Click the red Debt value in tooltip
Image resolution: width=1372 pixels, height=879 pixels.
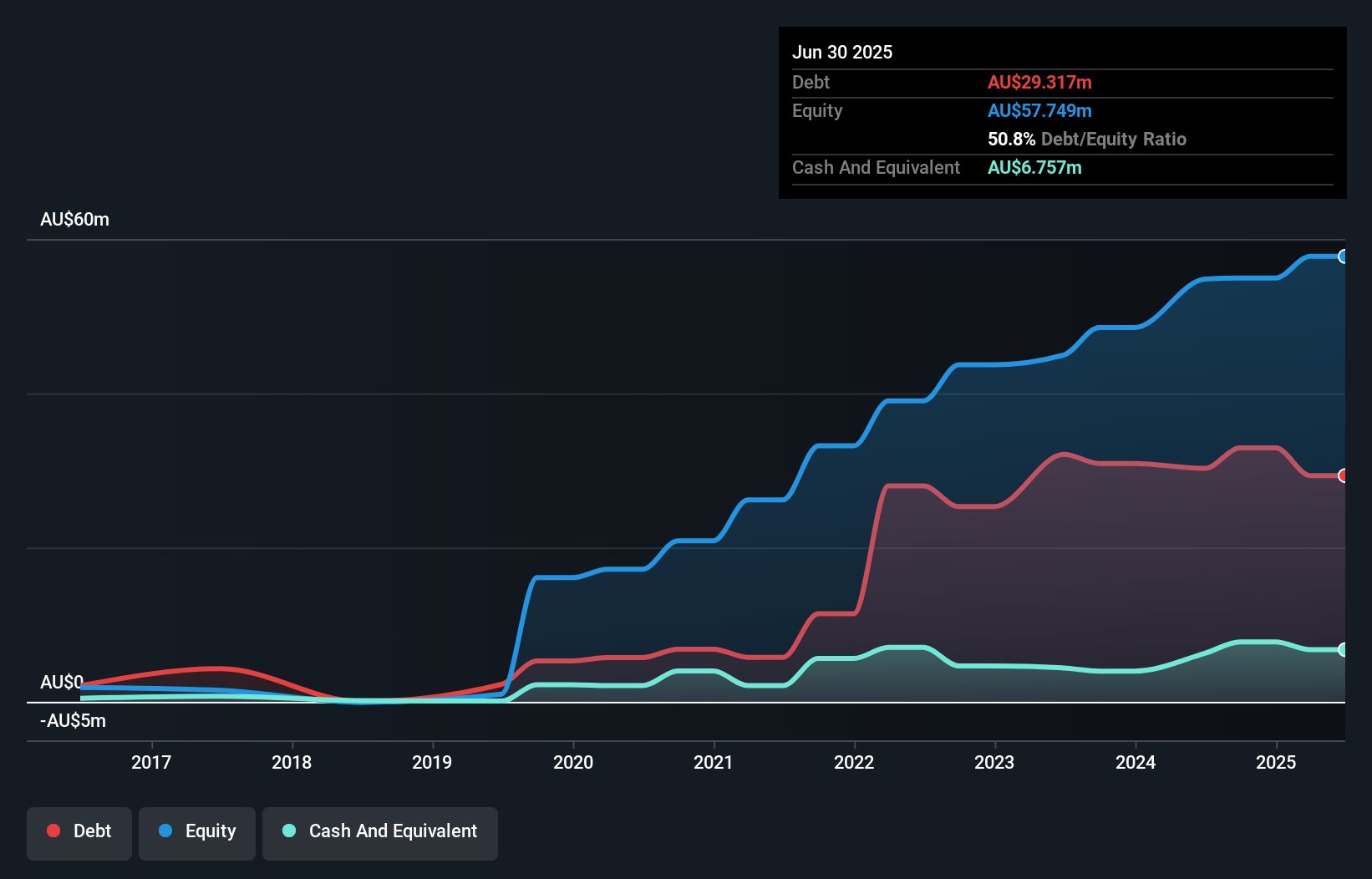click(x=1039, y=82)
